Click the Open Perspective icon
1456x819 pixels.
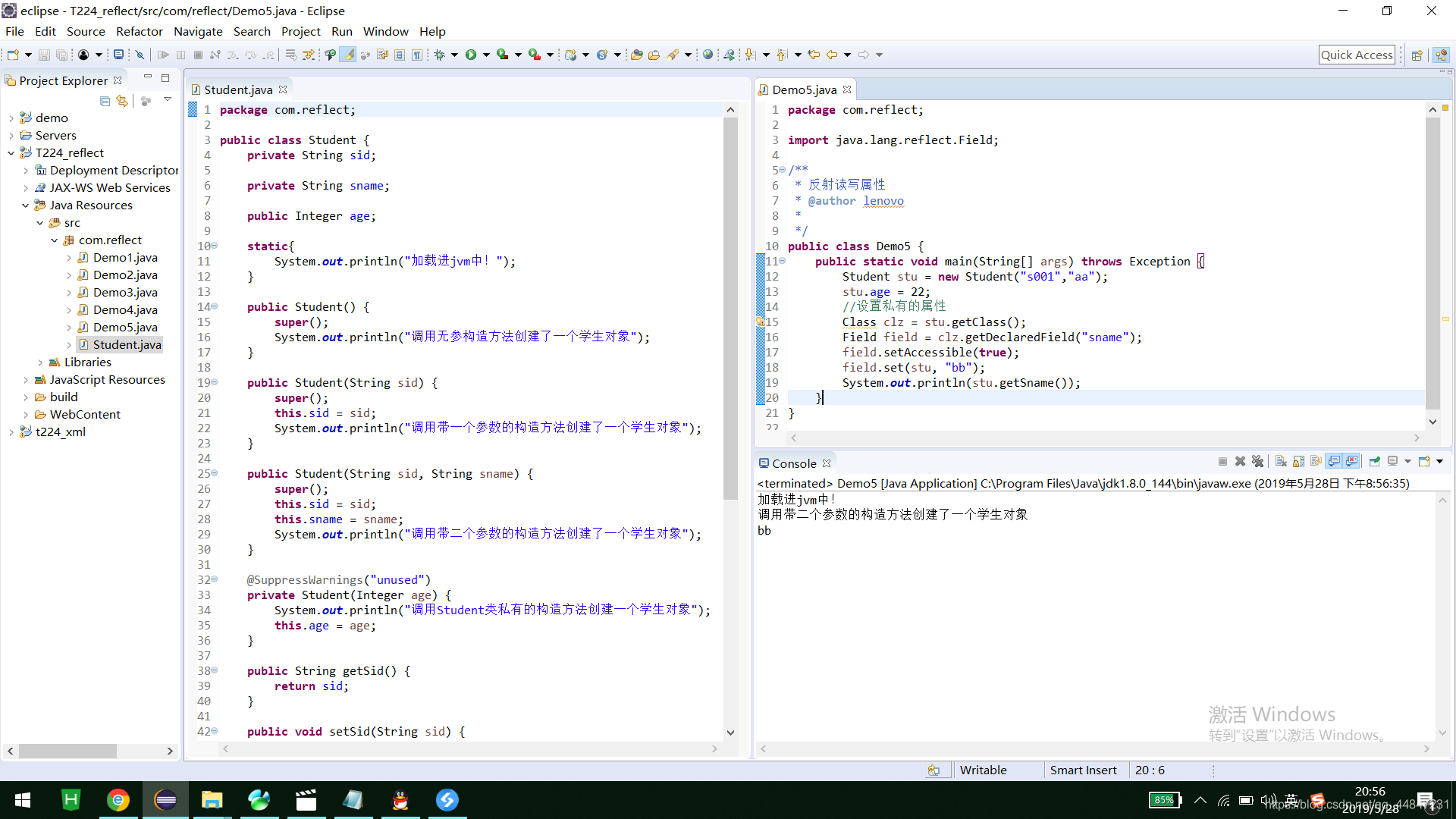click(x=1417, y=55)
